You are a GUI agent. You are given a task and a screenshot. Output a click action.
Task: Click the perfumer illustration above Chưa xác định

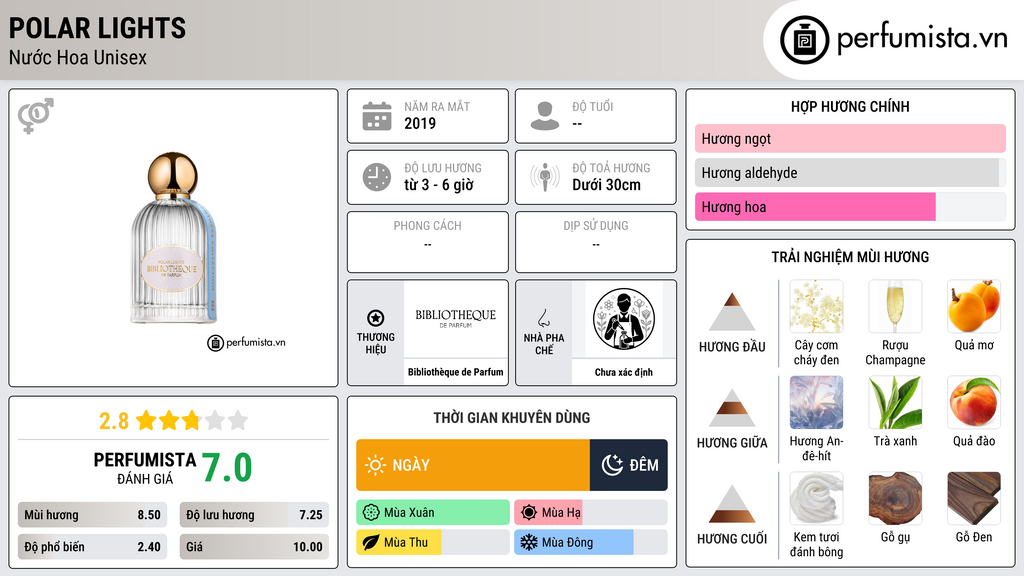[624, 319]
